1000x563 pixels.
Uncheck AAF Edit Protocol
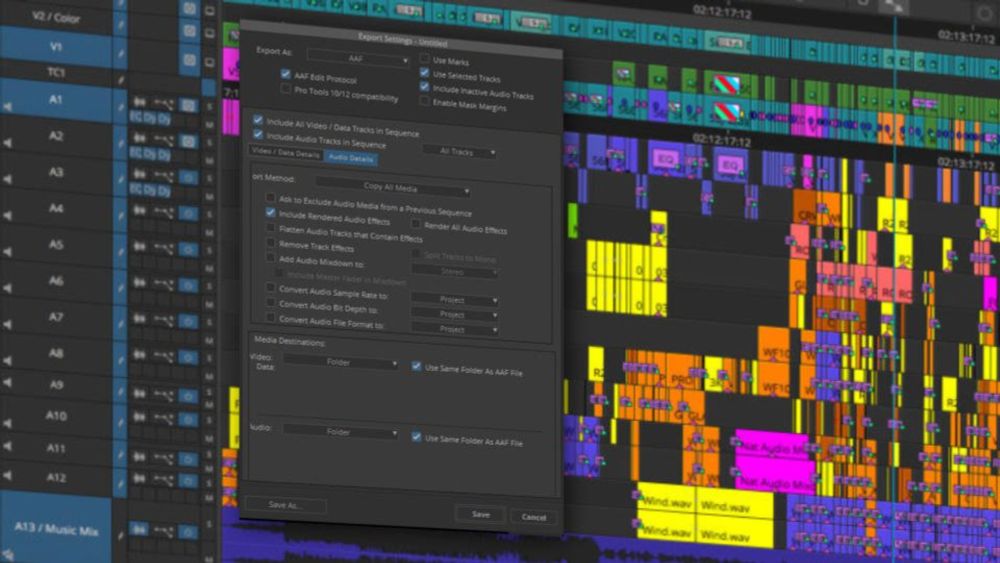[x=285, y=75]
